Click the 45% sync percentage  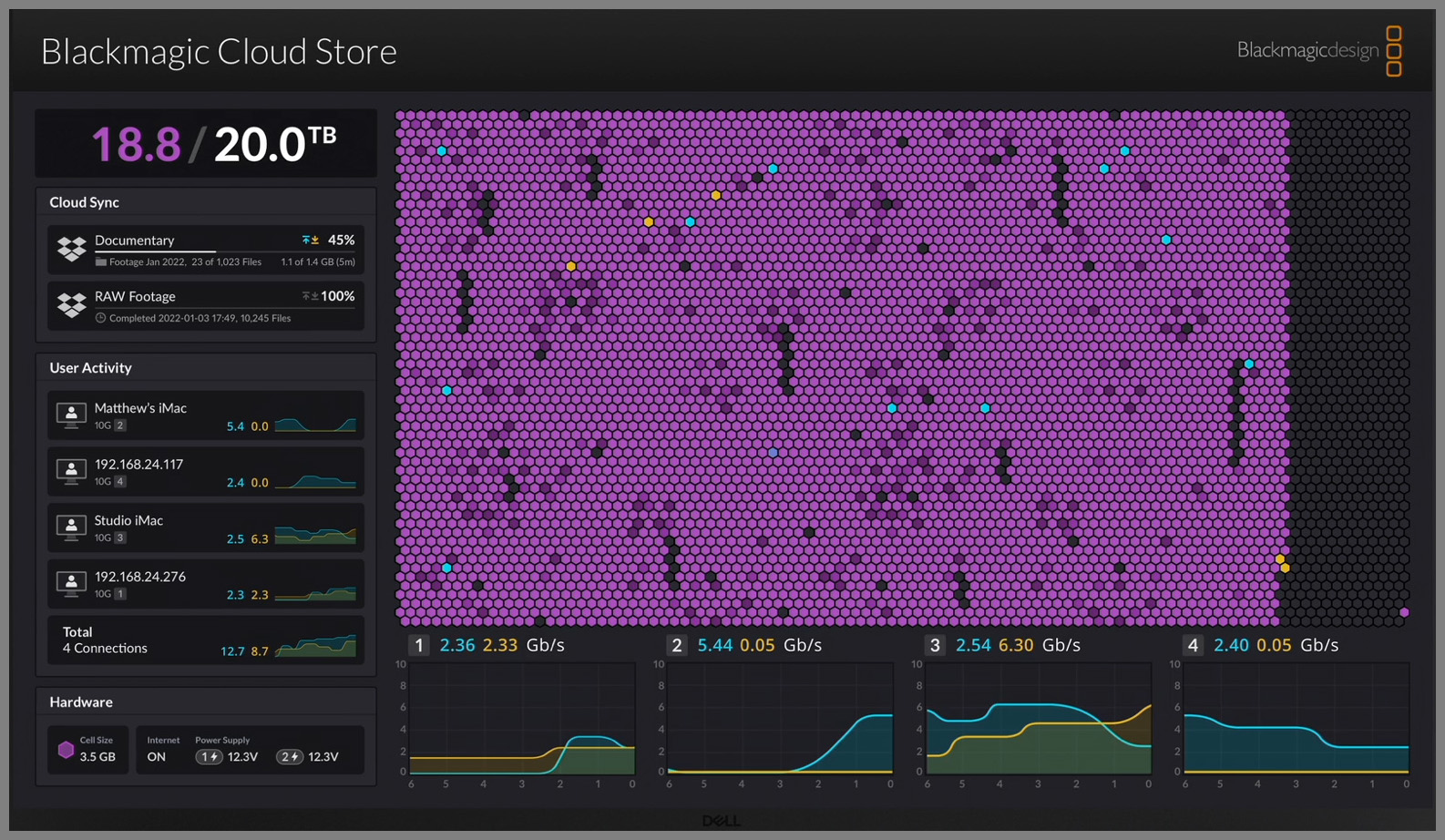coord(342,241)
